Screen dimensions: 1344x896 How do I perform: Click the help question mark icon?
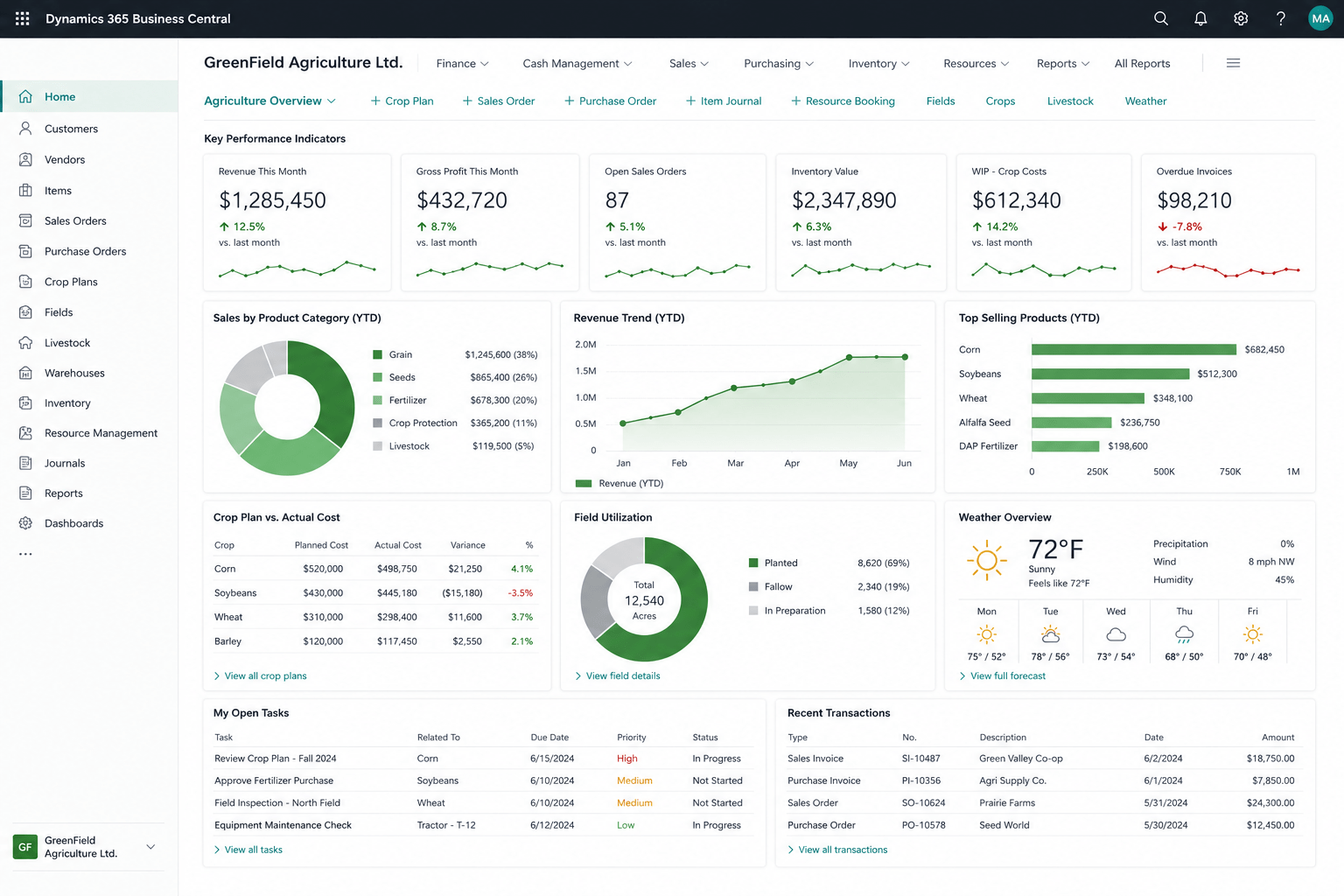pyautogui.click(x=1281, y=18)
